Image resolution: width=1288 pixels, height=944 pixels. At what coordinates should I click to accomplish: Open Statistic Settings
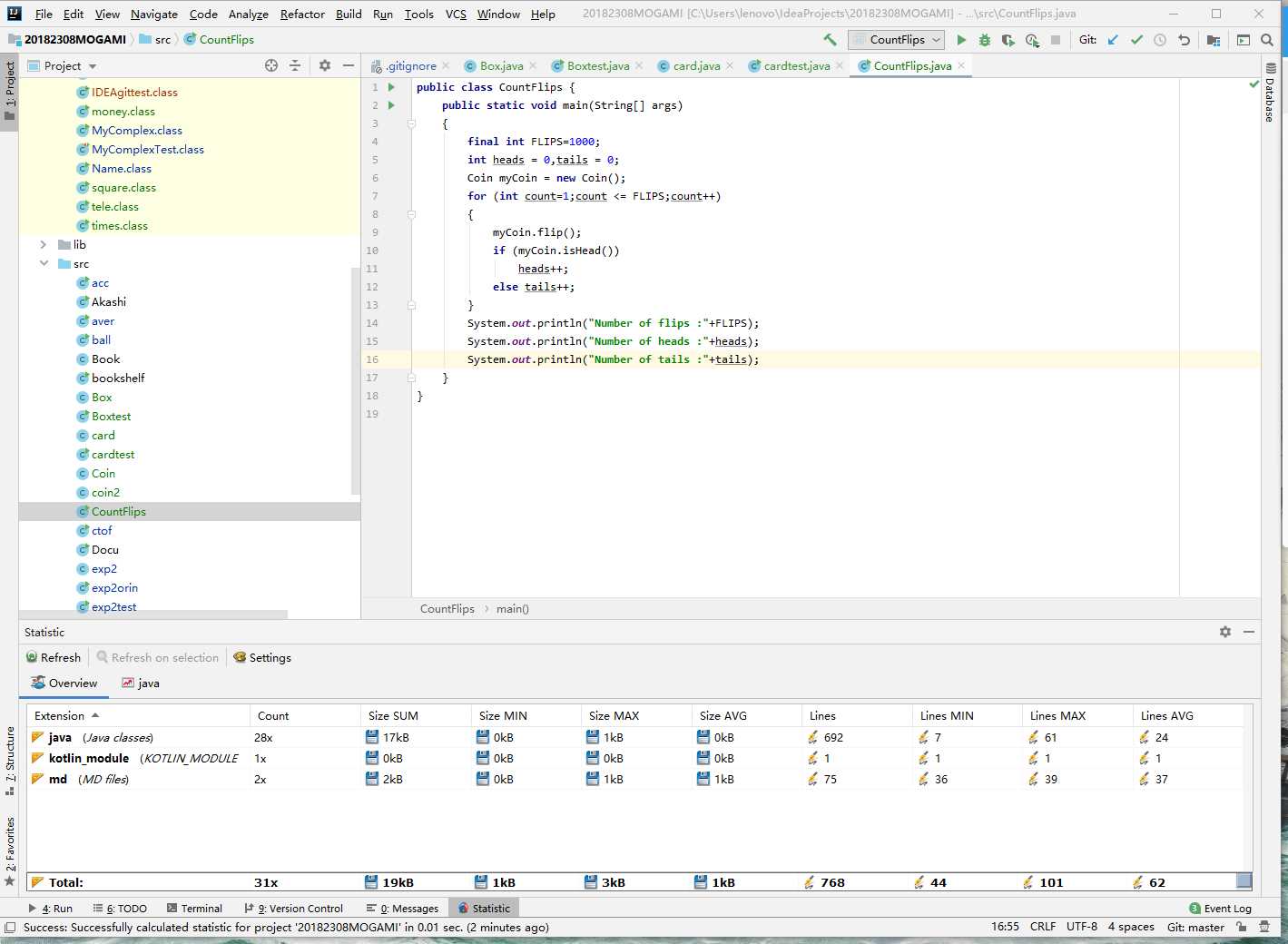coord(261,657)
